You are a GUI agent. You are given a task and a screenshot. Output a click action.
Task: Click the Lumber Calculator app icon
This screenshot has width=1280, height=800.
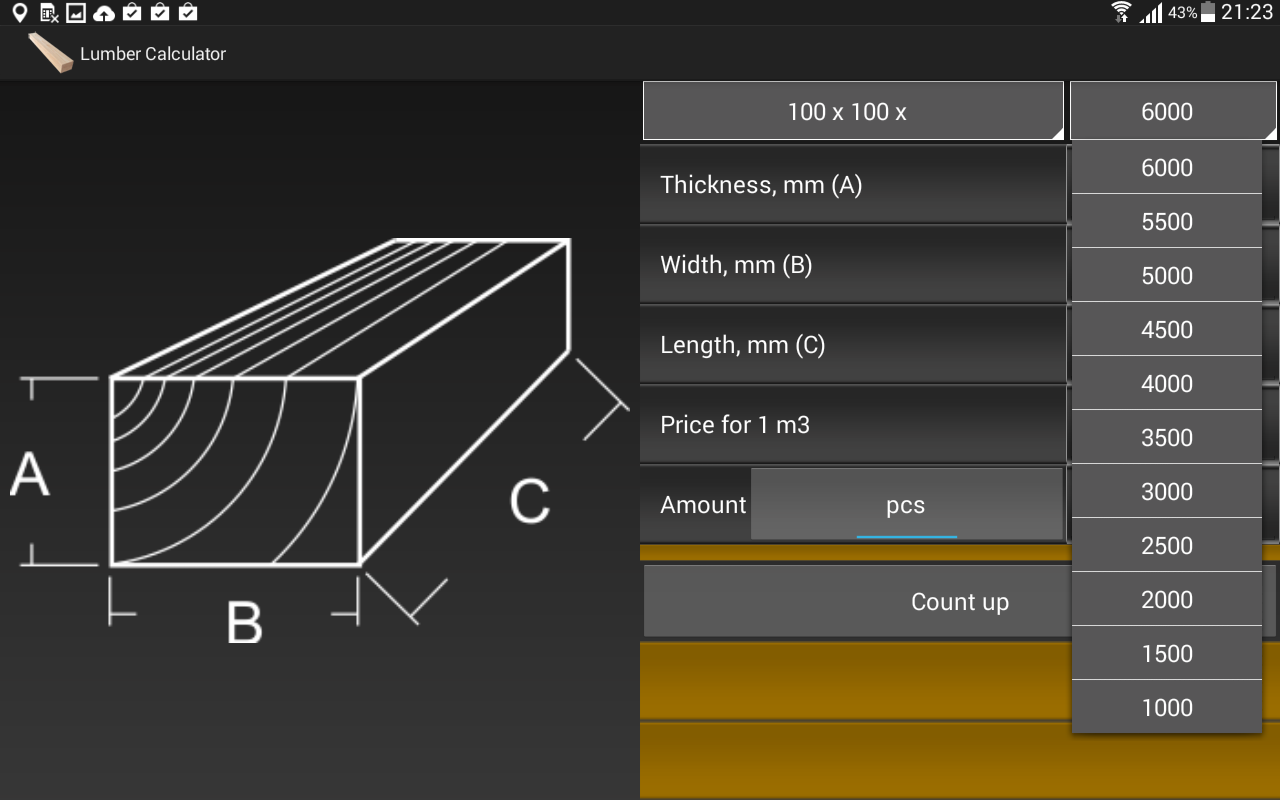point(48,54)
